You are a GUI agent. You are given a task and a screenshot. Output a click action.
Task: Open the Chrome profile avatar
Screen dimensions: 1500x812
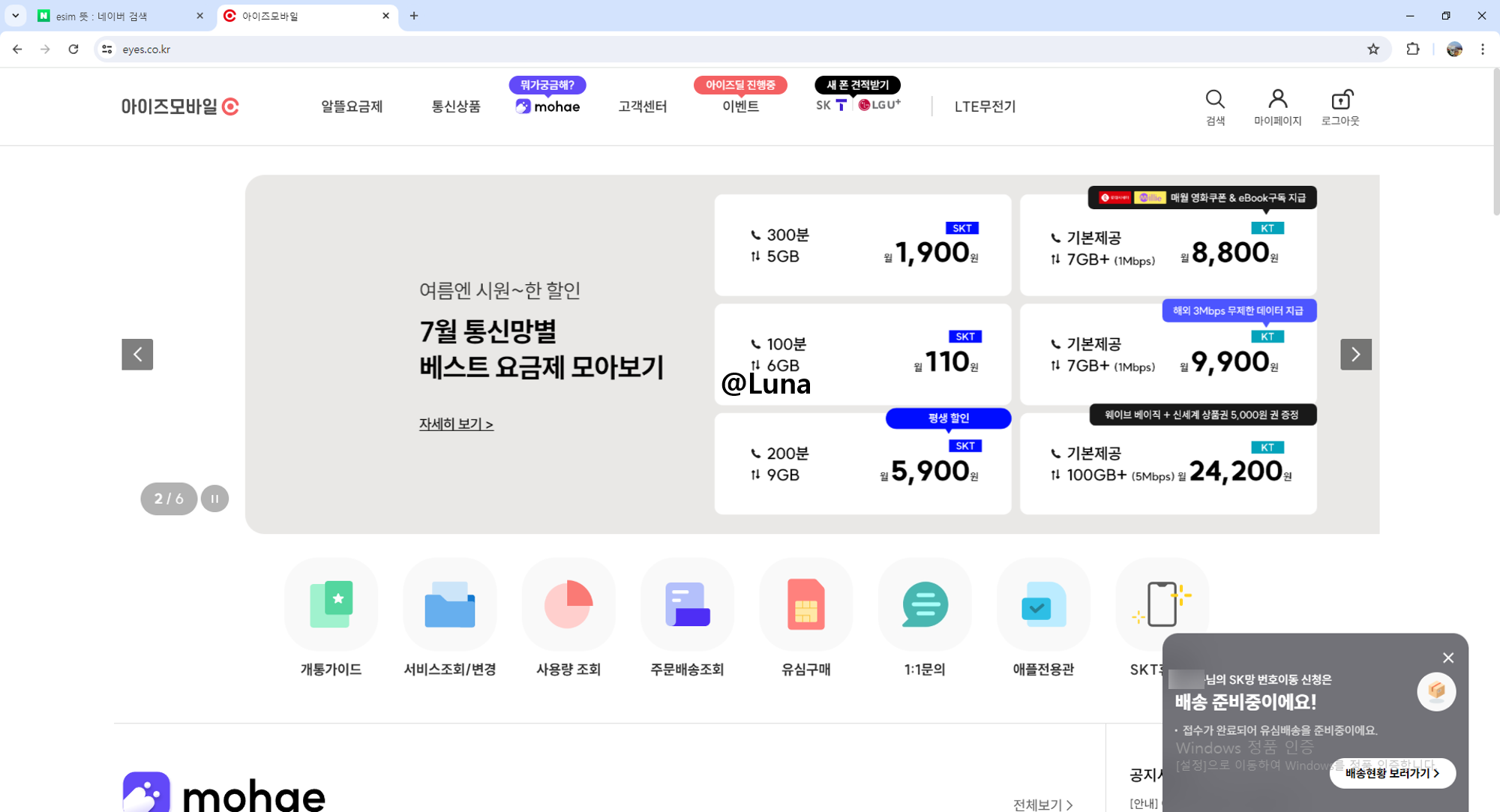pos(1454,49)
